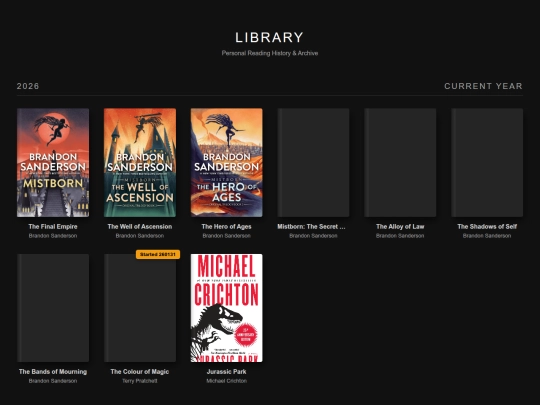The height and width of the screenshot is (405, 540).
Task: Click 'The Shadows of Self' title text
Action: 487,227
